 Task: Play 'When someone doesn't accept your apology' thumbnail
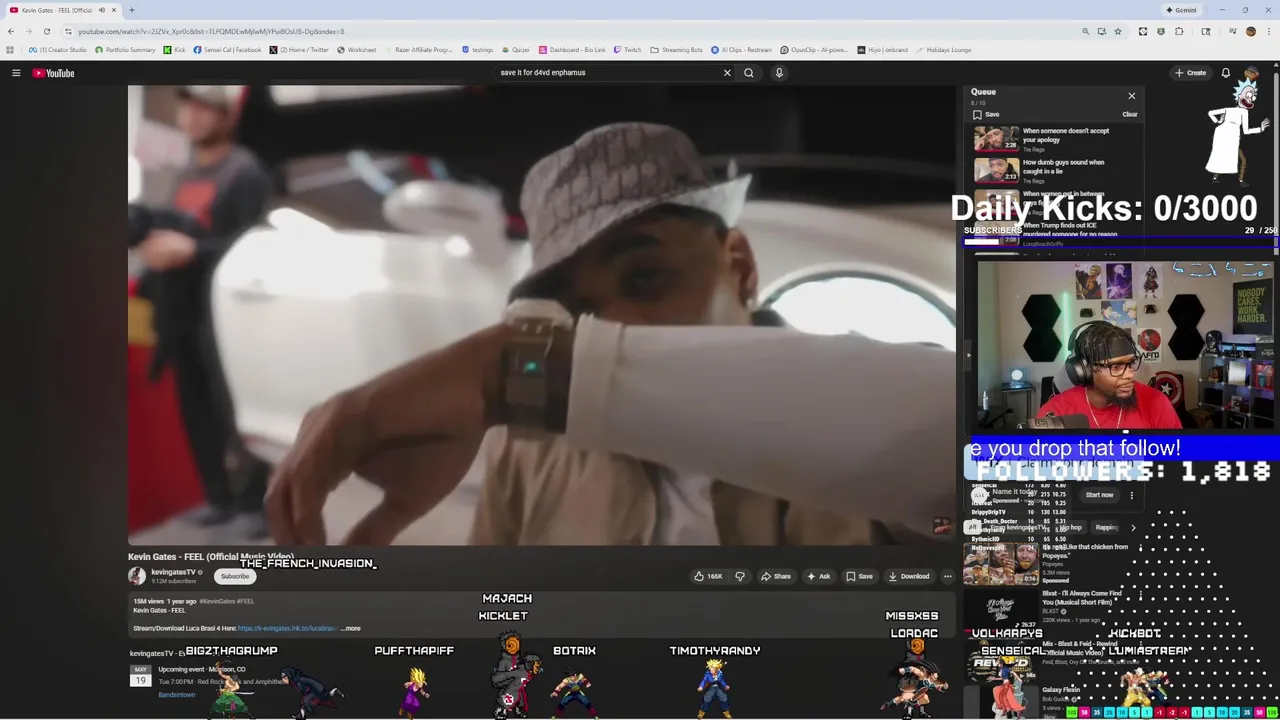coord(996,139)
